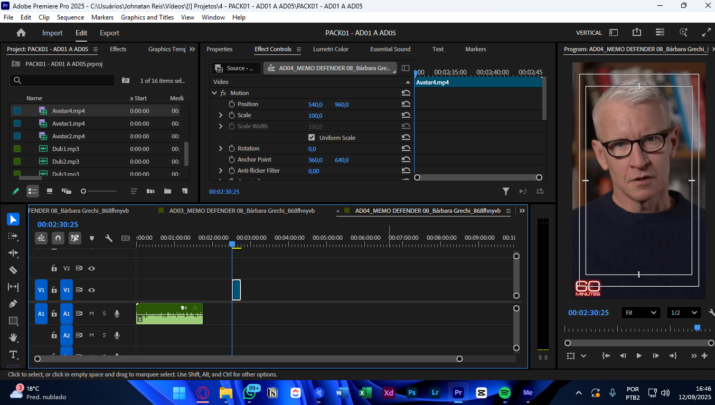Collapse the Motion effect section
The height and width of the screenshot is (405, 715).
point(214,93)
